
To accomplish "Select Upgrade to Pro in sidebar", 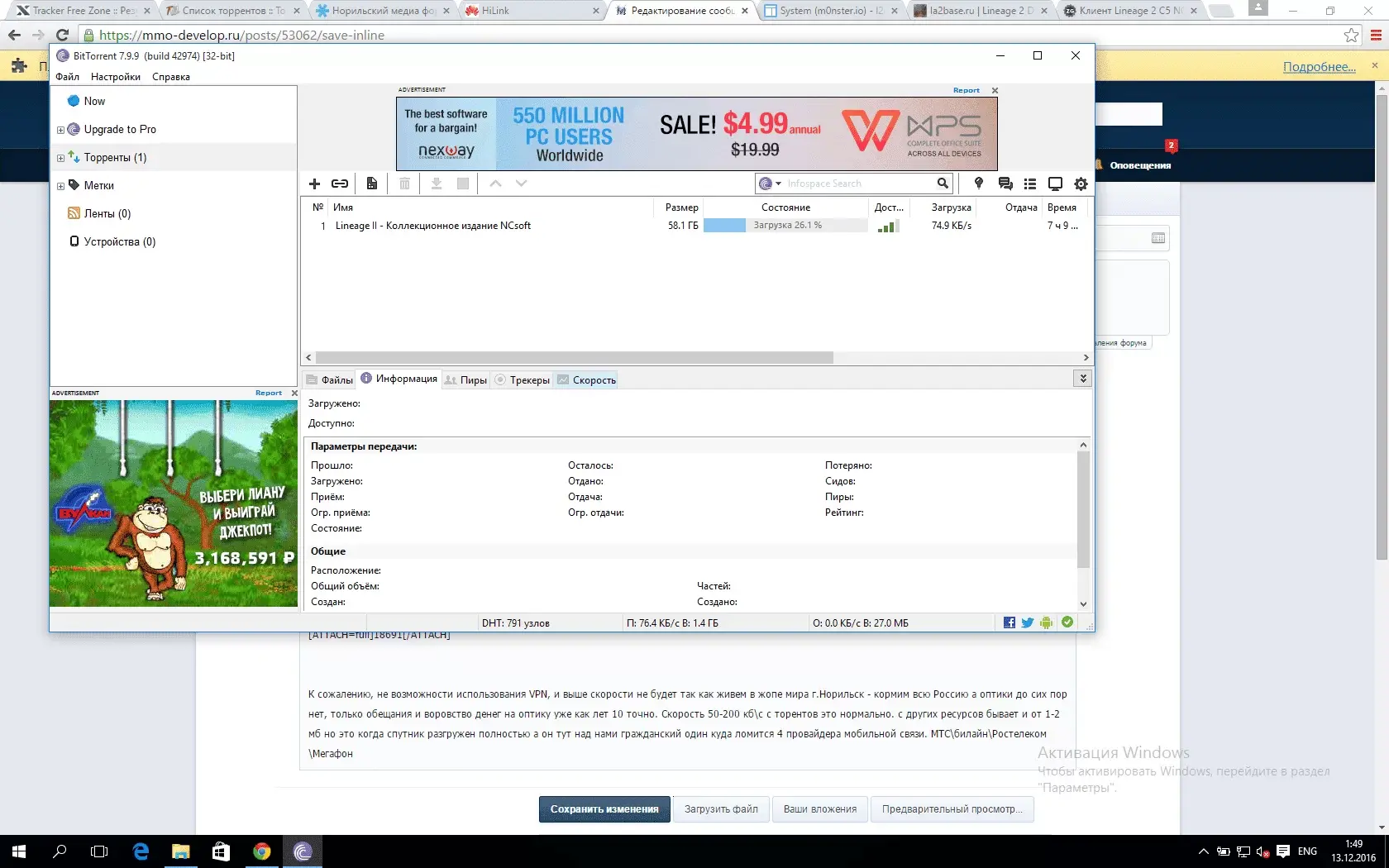I will click(119, 129).
